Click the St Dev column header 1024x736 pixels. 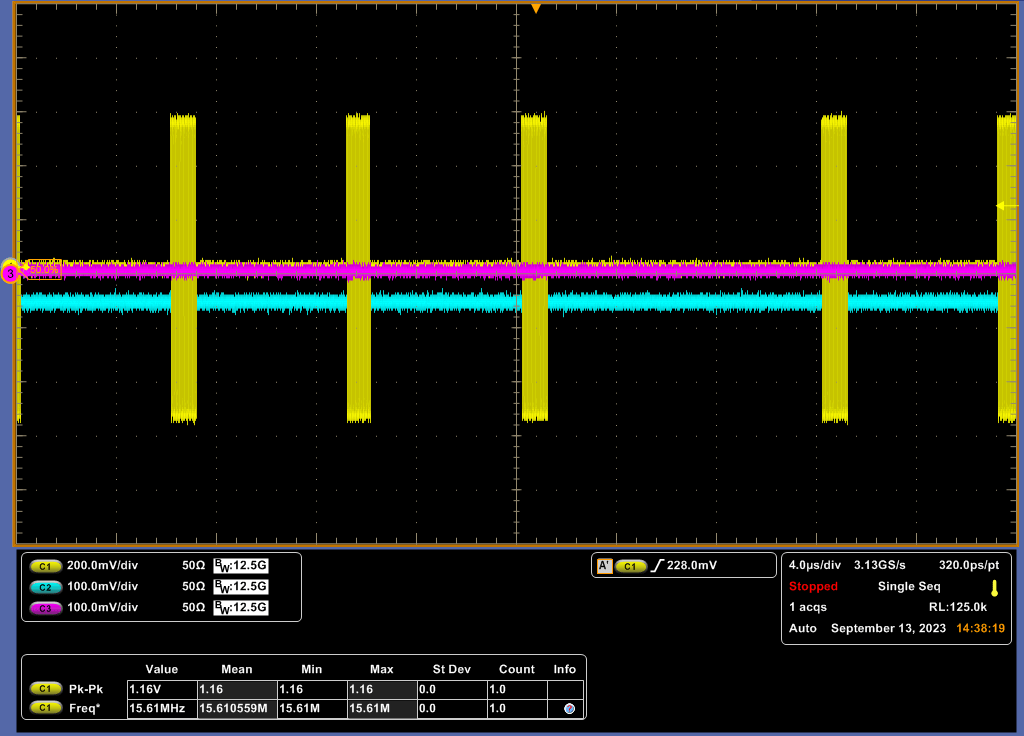tap(451, 669)
